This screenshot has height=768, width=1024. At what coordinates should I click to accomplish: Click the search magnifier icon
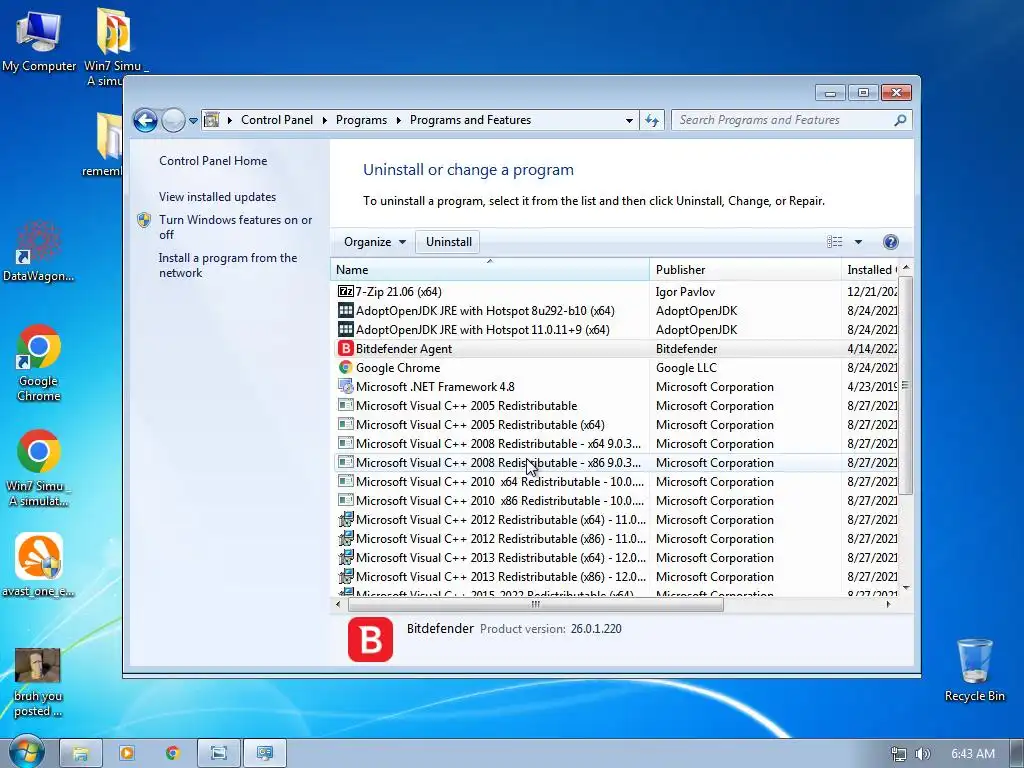click(x=900, y=120)
